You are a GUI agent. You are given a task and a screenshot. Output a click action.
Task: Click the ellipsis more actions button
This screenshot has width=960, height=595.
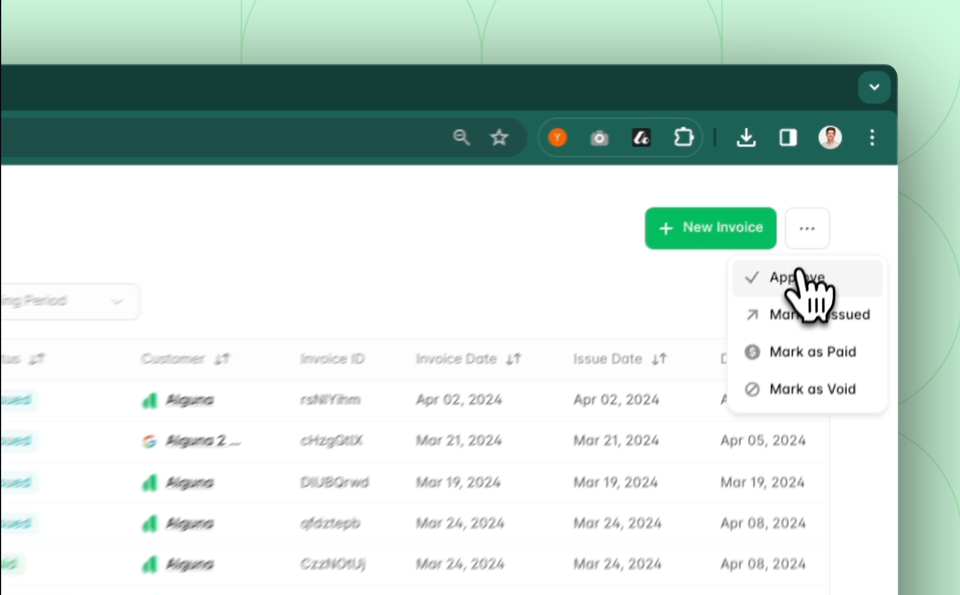[x=807, y=228]
